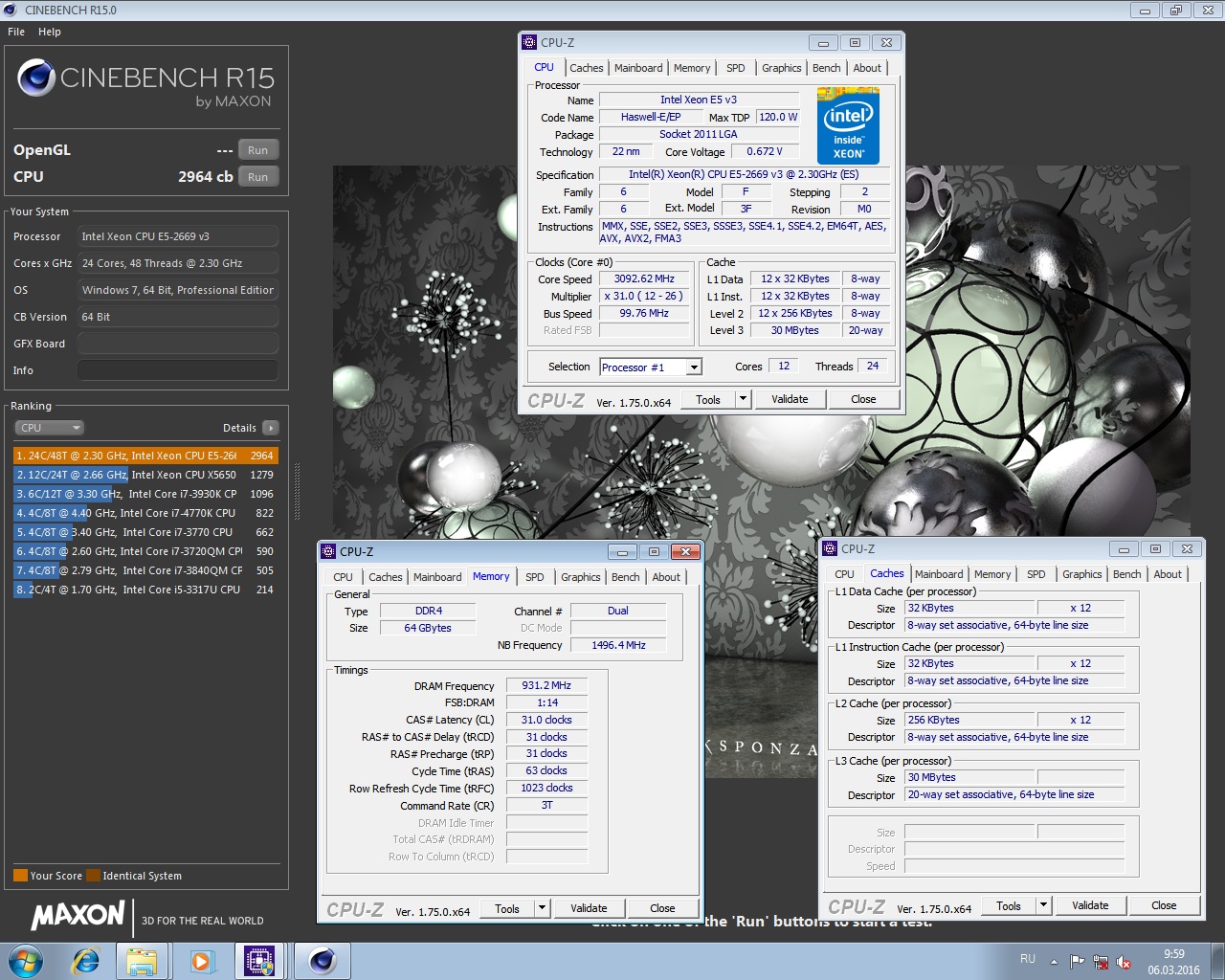Open the CPU ranking type dropdown

49,428
